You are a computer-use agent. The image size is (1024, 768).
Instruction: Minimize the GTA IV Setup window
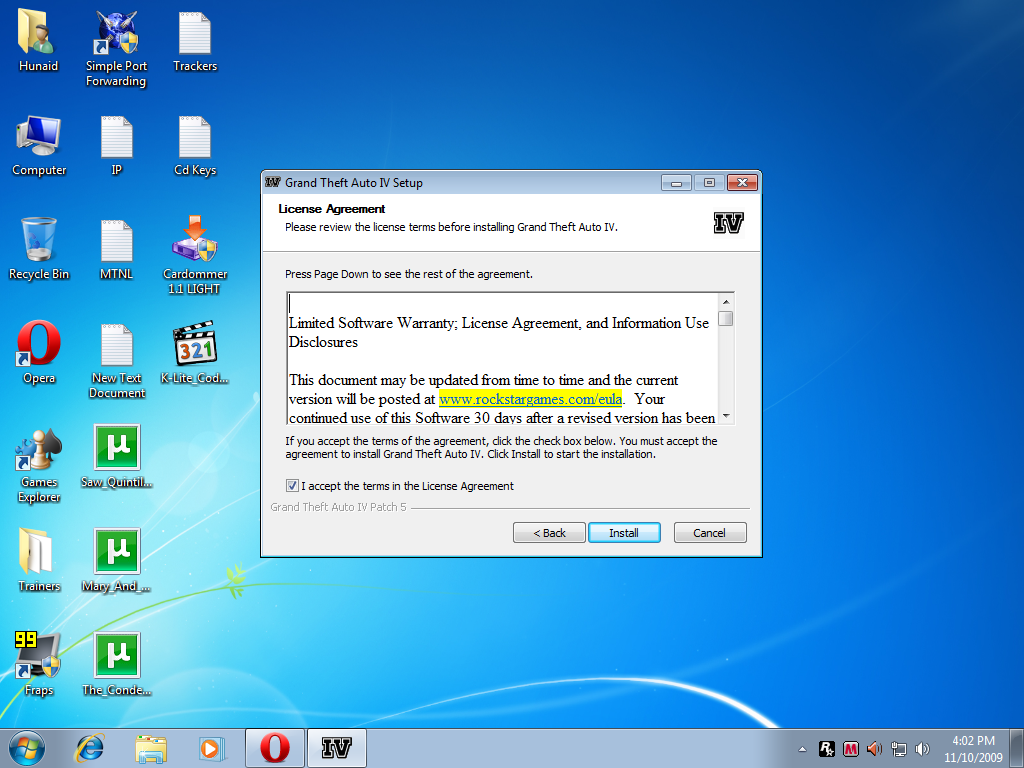click(x=676, y=183)
